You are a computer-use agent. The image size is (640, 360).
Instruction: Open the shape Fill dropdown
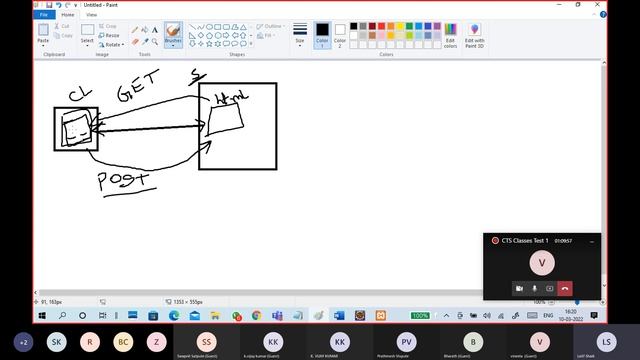click(x=267, y=36)
